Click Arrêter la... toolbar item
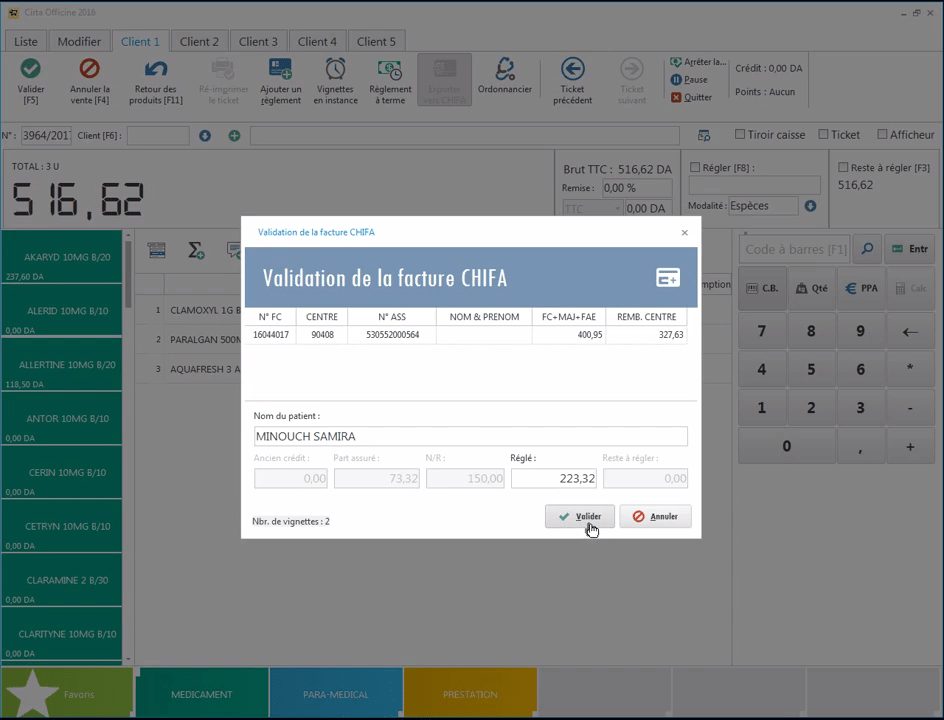 coord(698,62)
